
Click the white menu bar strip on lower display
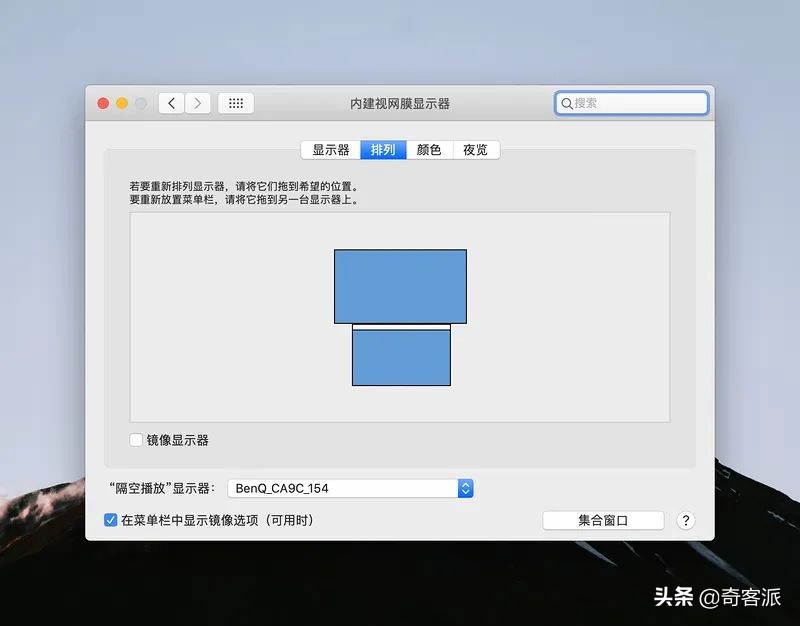point(402,327)
